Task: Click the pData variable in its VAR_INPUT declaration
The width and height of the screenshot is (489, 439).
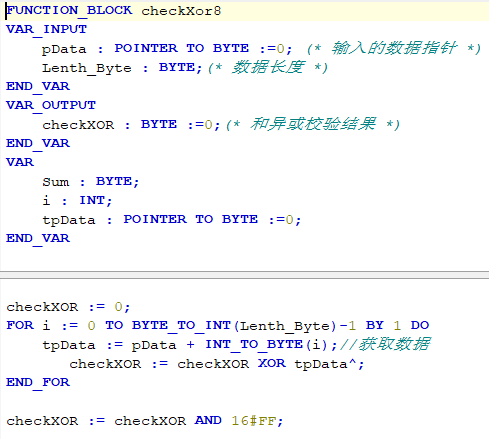Action: tap(64, 49)
